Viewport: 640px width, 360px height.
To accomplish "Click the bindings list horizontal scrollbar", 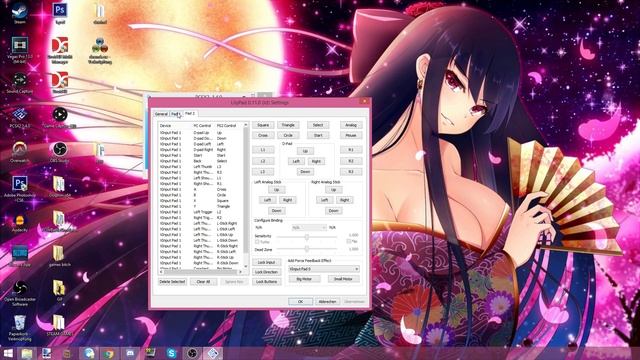I will [x=202, y=271].
